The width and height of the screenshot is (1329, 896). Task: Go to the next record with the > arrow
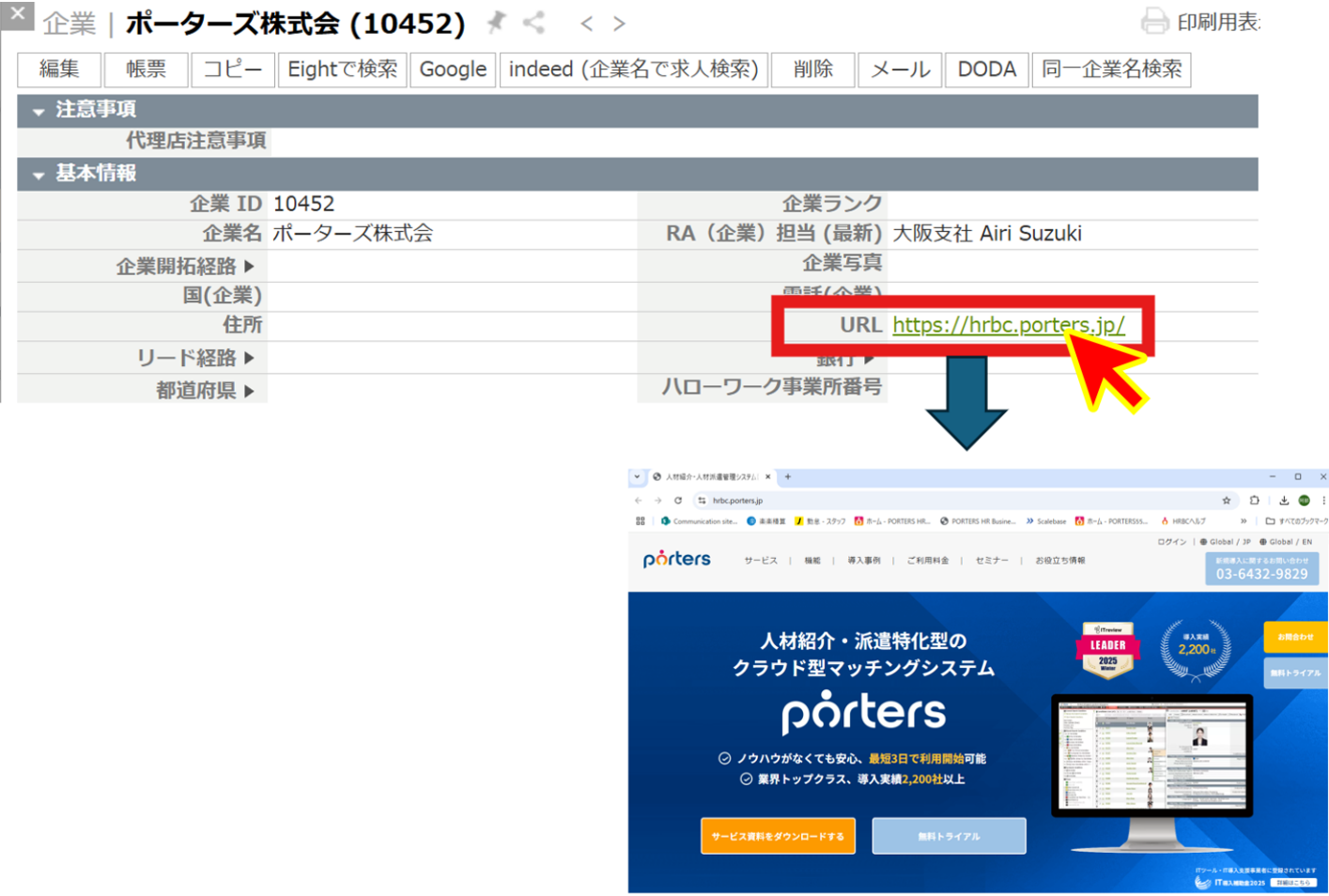pos(619,23)
